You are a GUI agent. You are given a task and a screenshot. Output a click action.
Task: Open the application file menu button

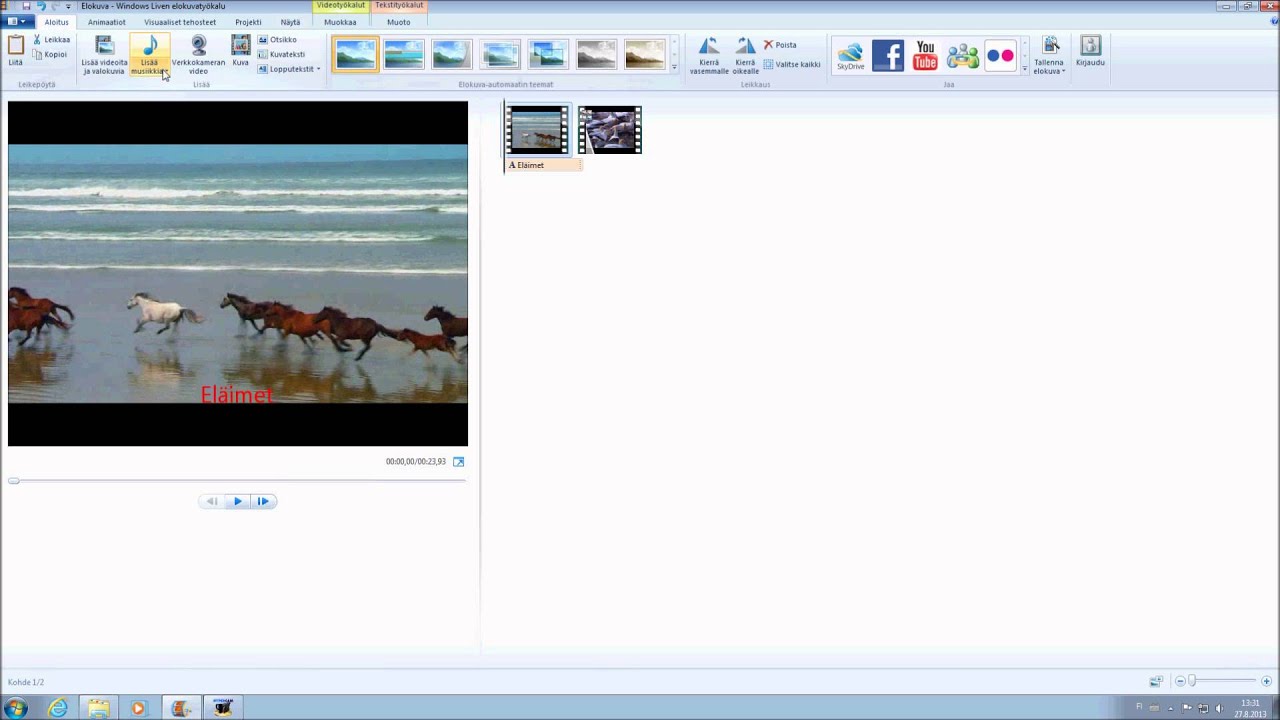tap(15, 22)
